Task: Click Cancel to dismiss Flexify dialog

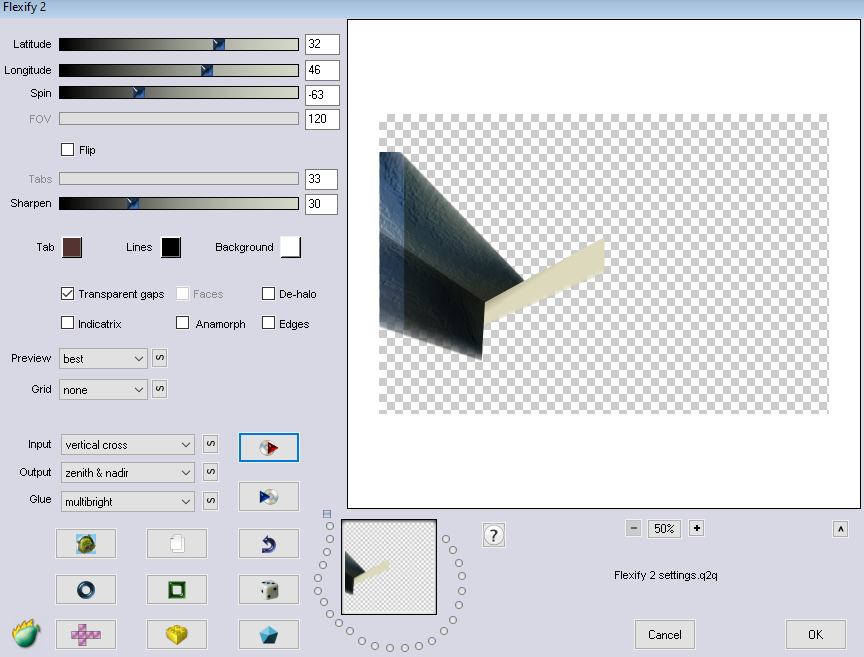Action: click(665, 634)
